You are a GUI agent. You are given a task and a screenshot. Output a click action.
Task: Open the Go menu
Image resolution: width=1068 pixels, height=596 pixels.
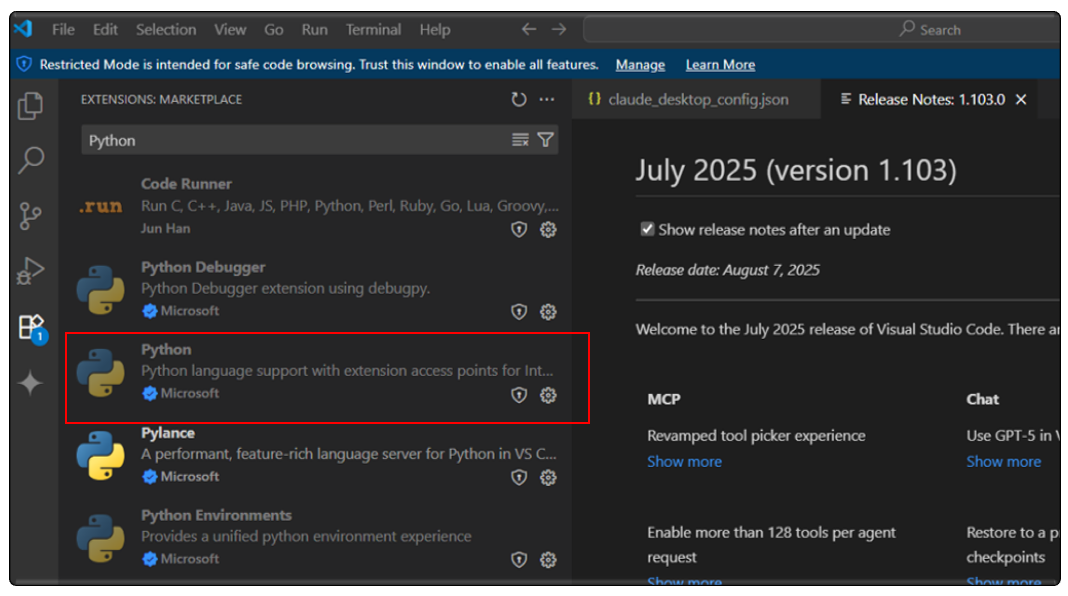[x=273, y=29]
